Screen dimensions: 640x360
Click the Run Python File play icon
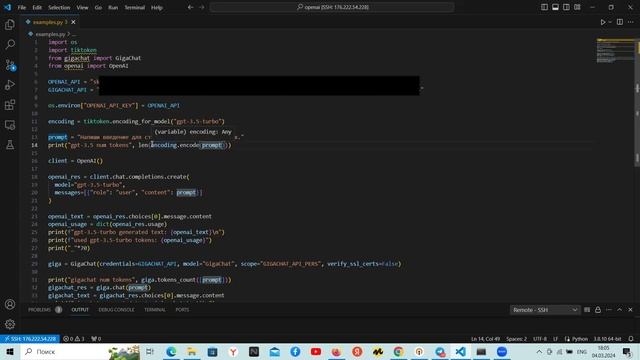pos(602,22)
